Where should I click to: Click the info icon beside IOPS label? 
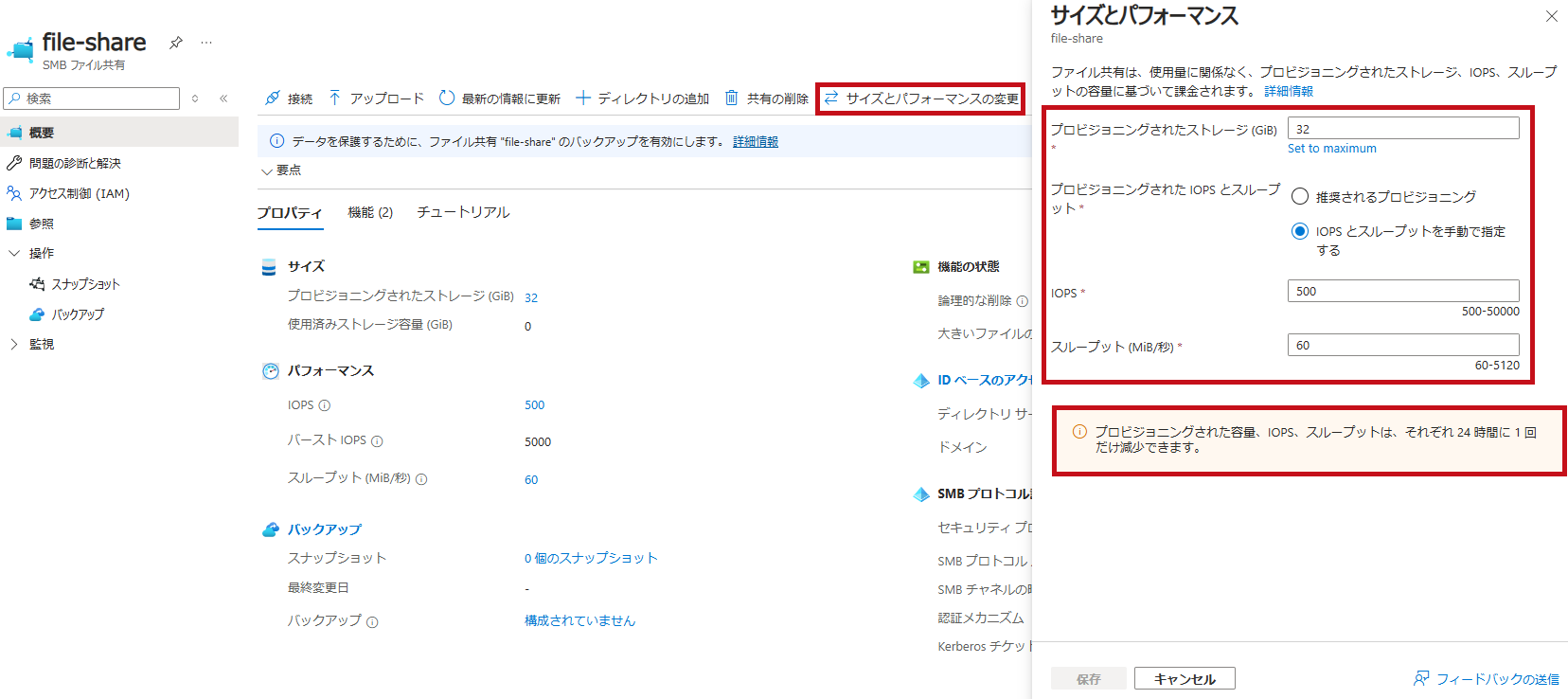click(x=325, y=405)
